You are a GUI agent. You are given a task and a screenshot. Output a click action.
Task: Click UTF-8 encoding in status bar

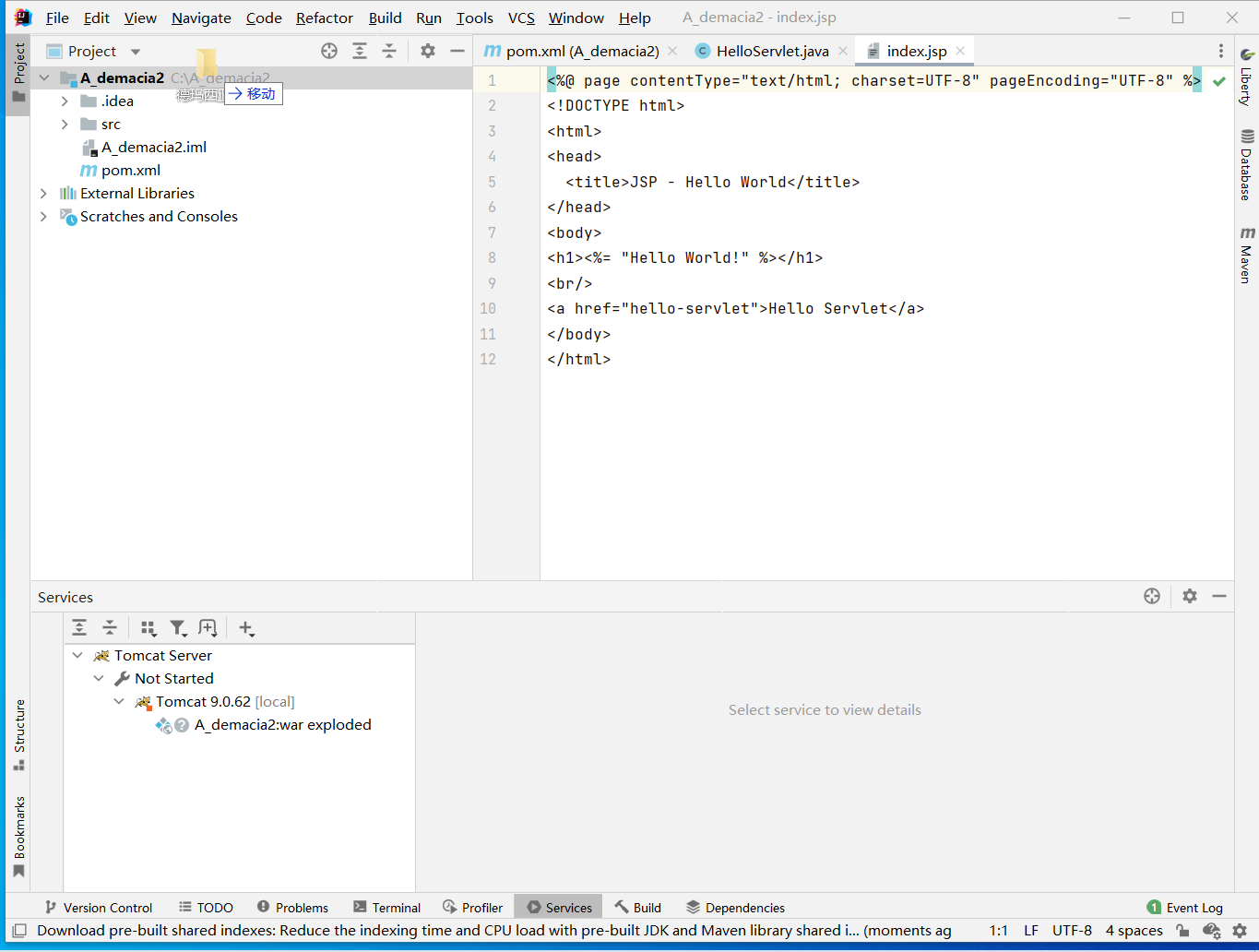click(1072, 931)
